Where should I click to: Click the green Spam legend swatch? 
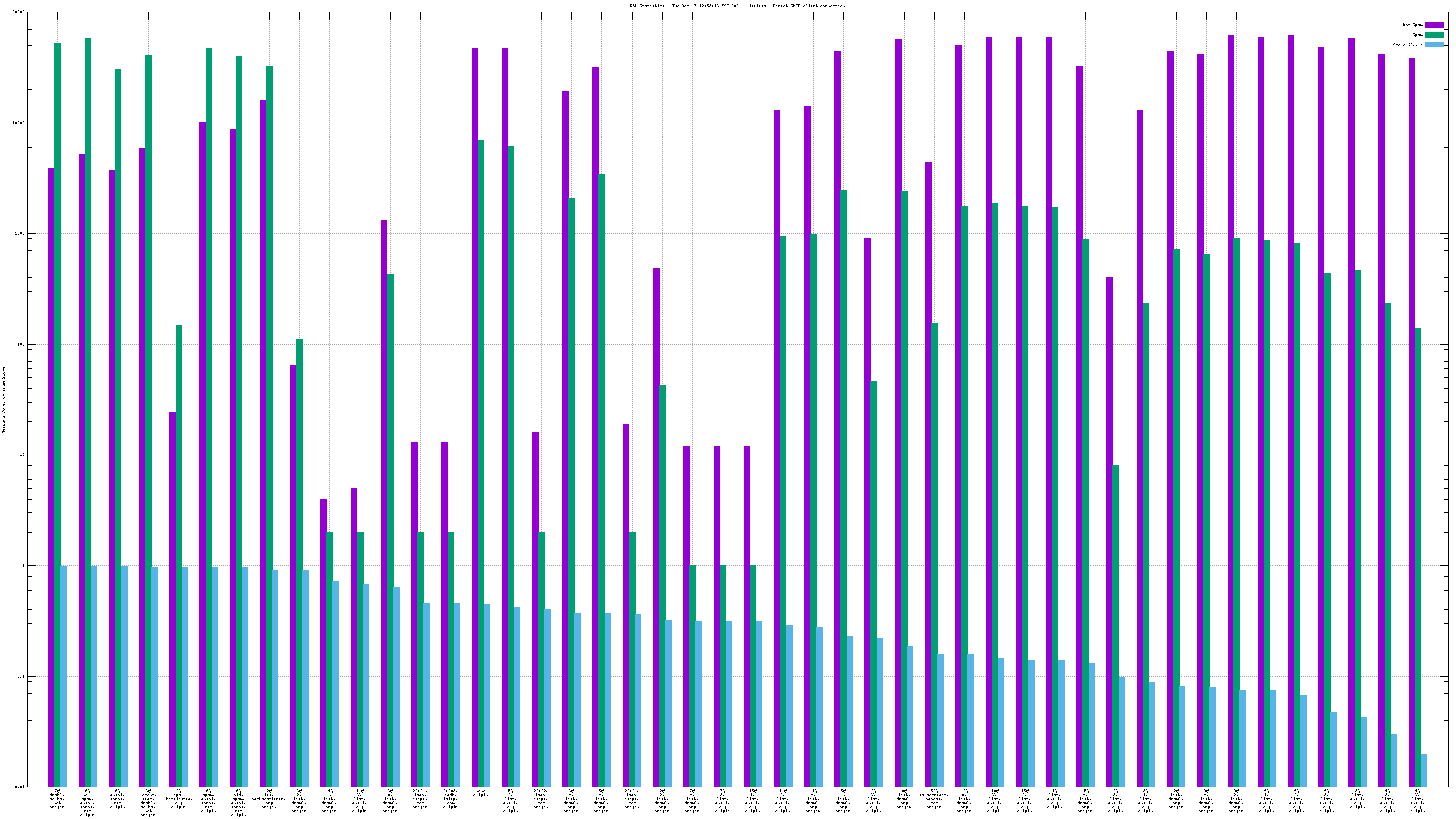click(1434, 35)
